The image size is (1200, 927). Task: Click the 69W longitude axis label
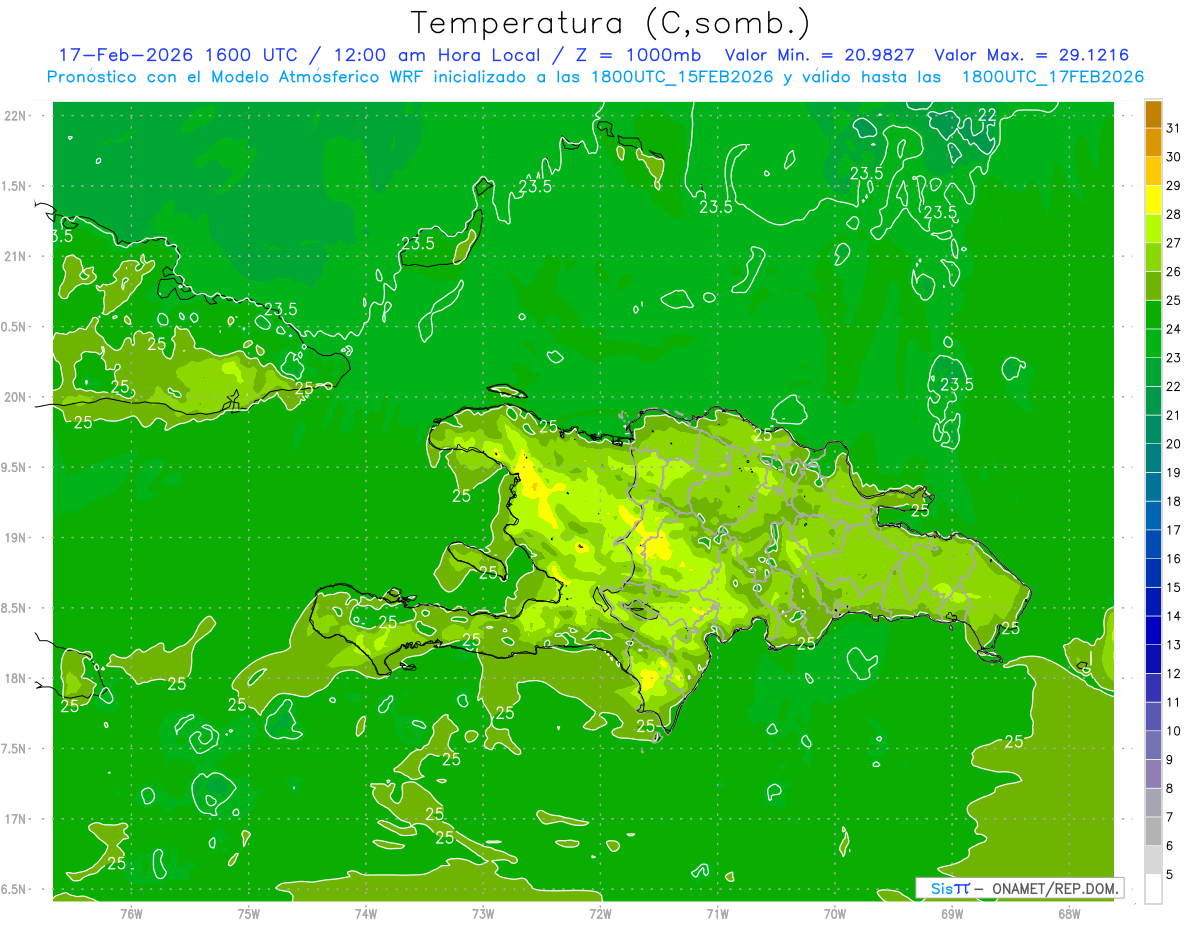point(952,913)
